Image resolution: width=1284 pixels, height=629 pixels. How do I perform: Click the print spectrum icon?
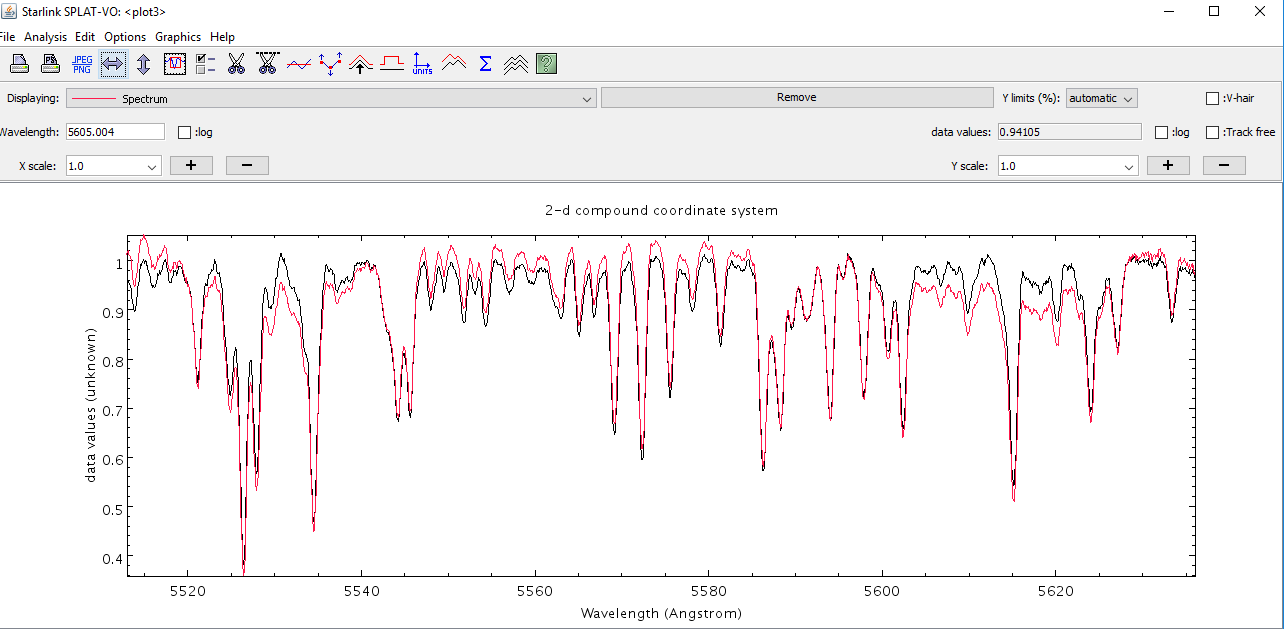click(x=19, y=64)
